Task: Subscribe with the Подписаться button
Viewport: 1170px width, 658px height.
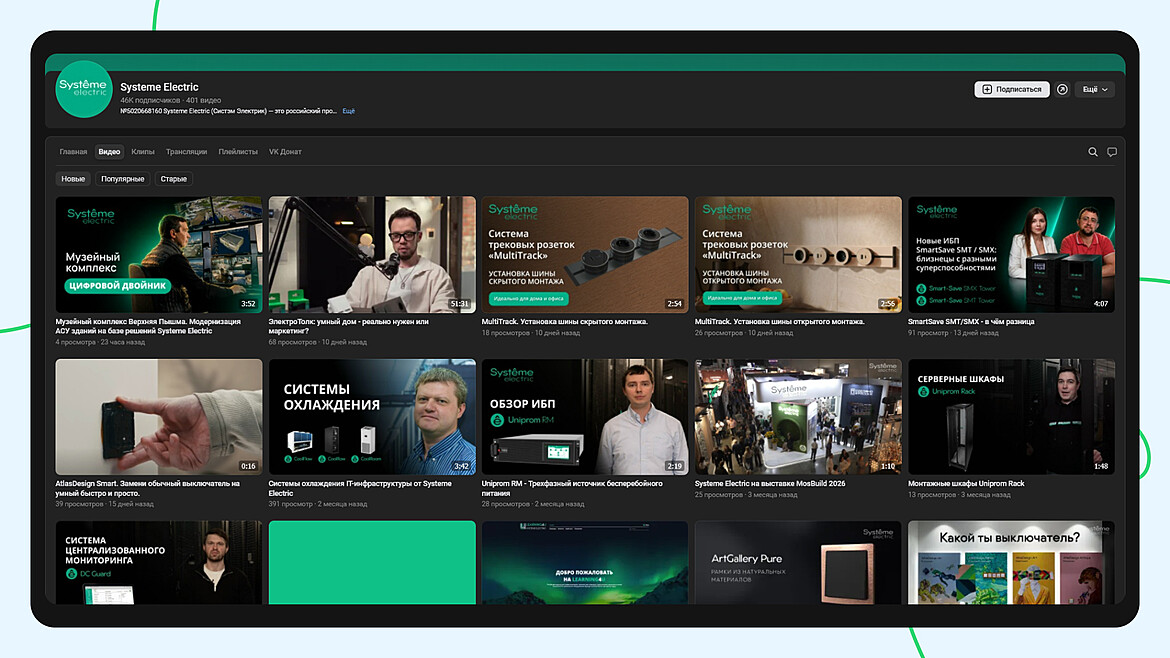Action: coord(1012,90)
